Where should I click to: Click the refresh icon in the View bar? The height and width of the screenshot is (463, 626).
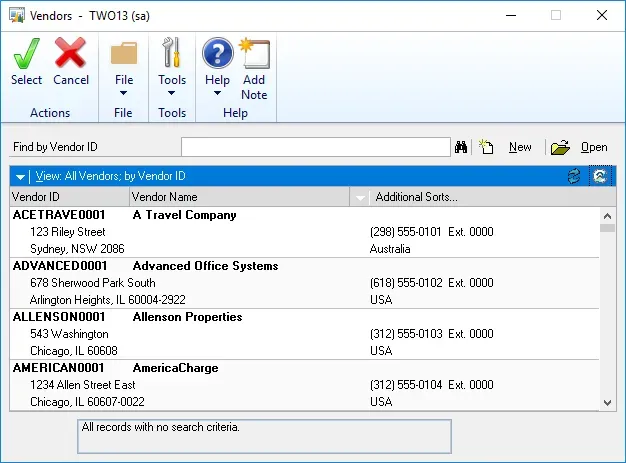pos(574,176)
